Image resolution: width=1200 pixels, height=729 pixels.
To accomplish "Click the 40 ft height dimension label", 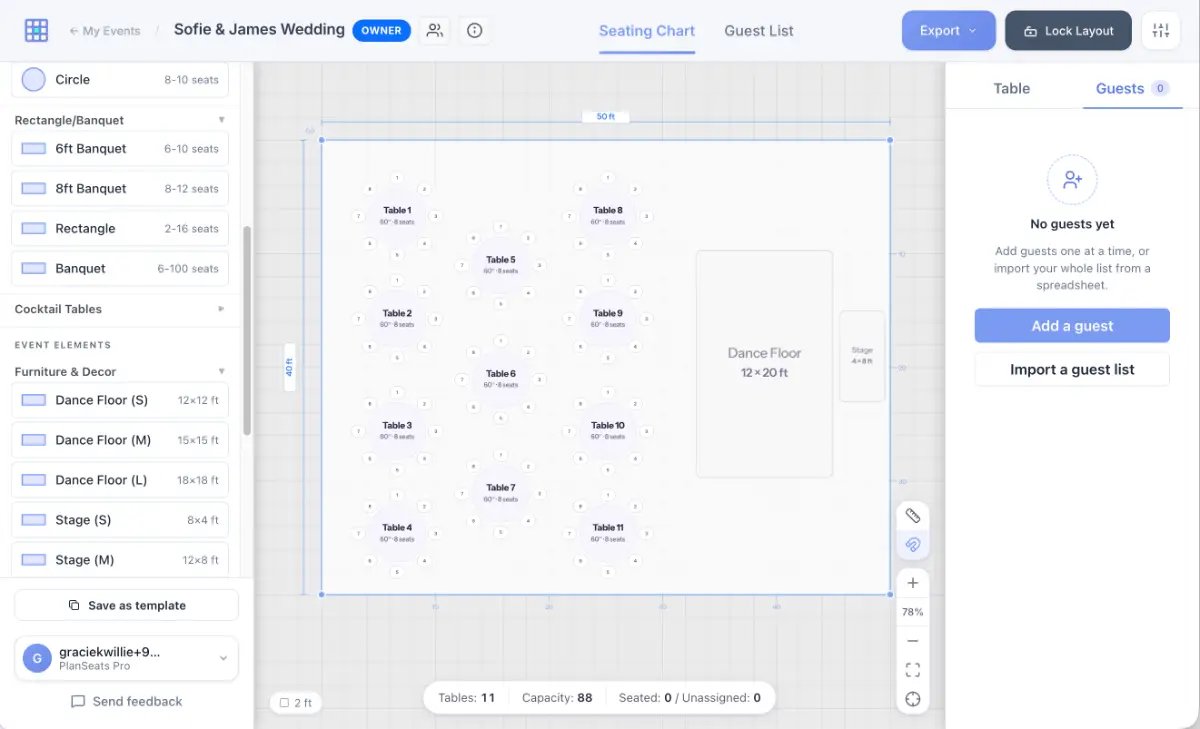I will [x=289, y=367].
